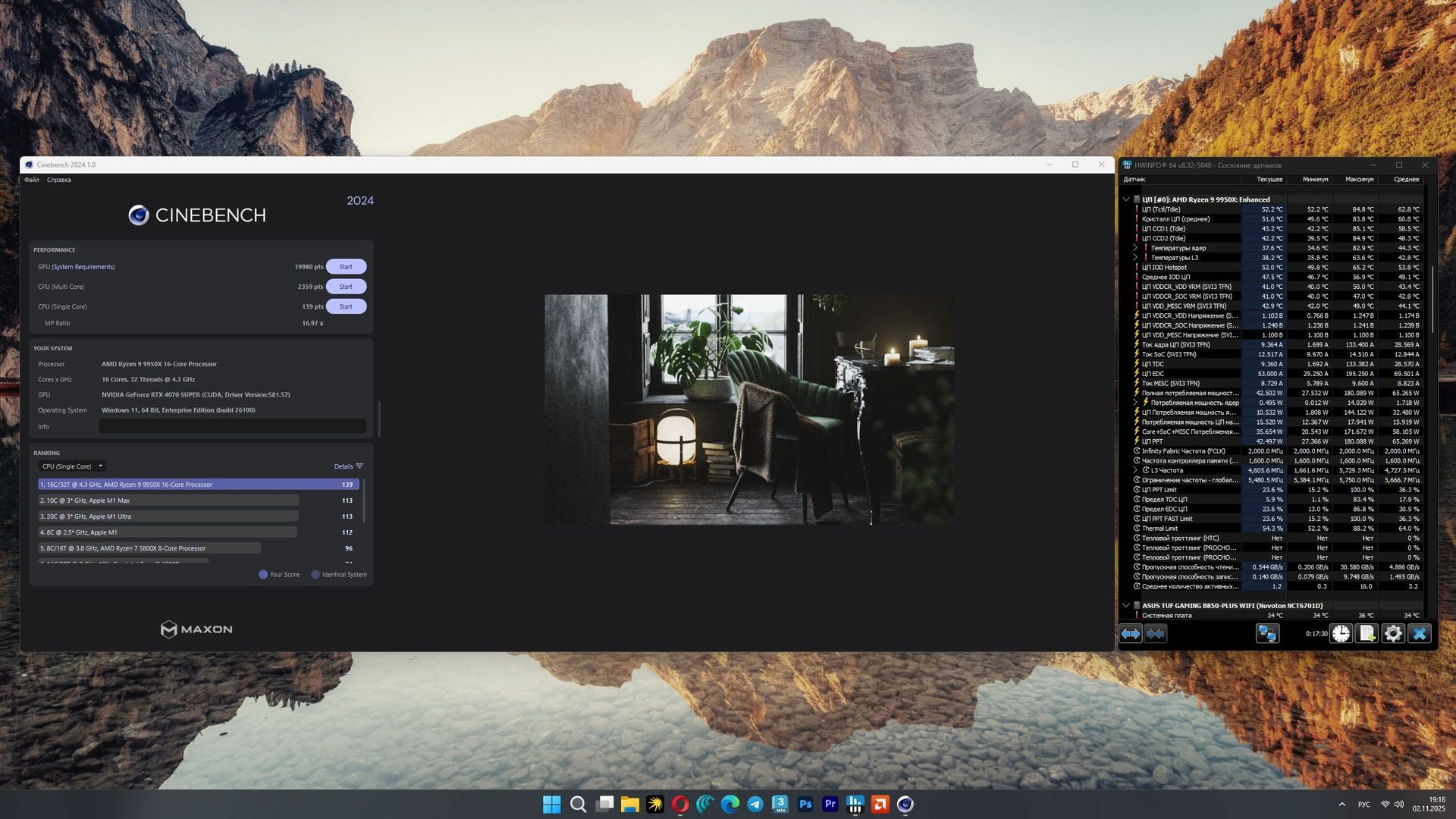The width and height of the screenshot is (1456, 819).
Task: Open Microsoft Edge from the taskbar
Action: click(x=730, y=804)
